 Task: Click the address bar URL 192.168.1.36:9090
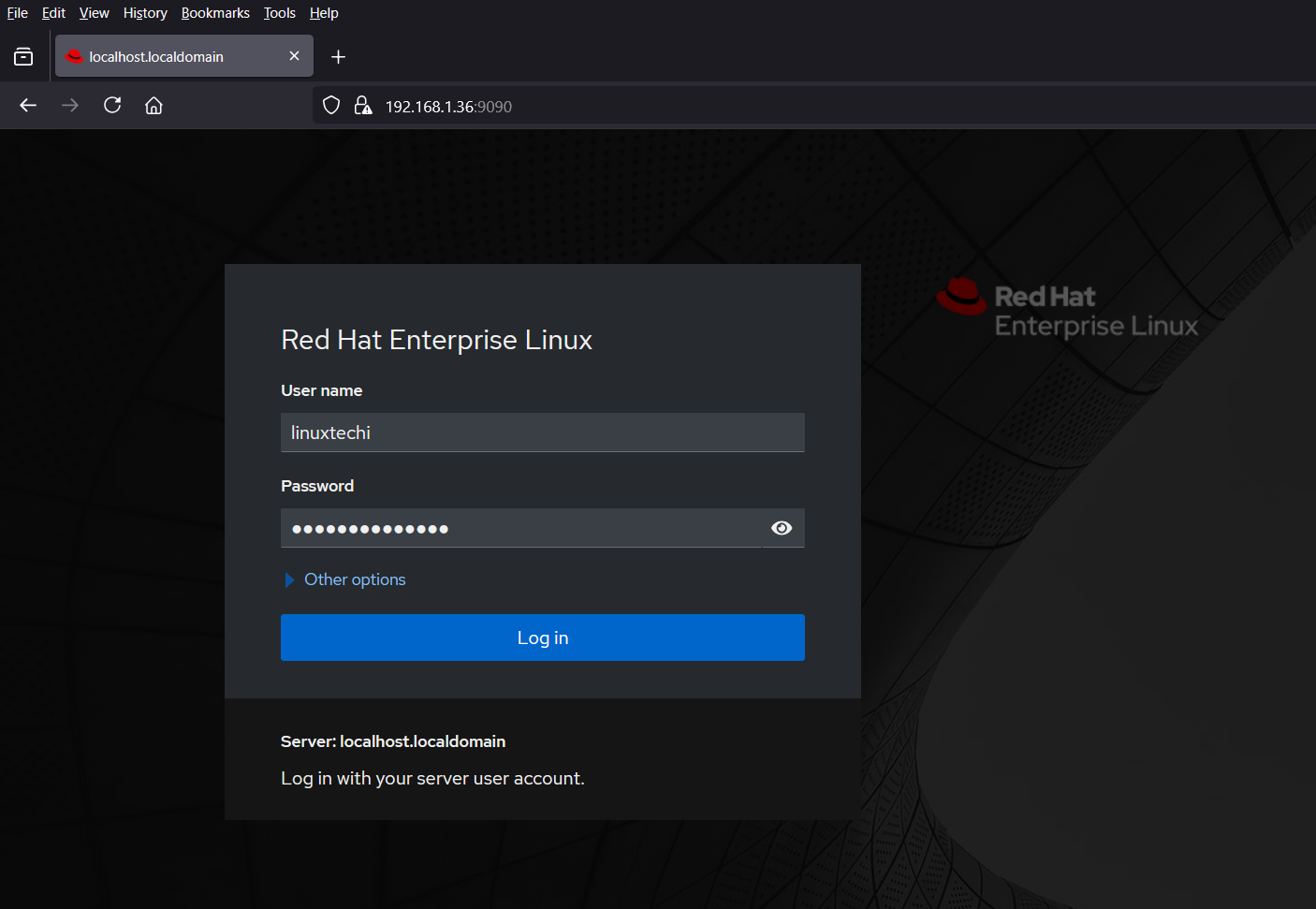(448, 107)
